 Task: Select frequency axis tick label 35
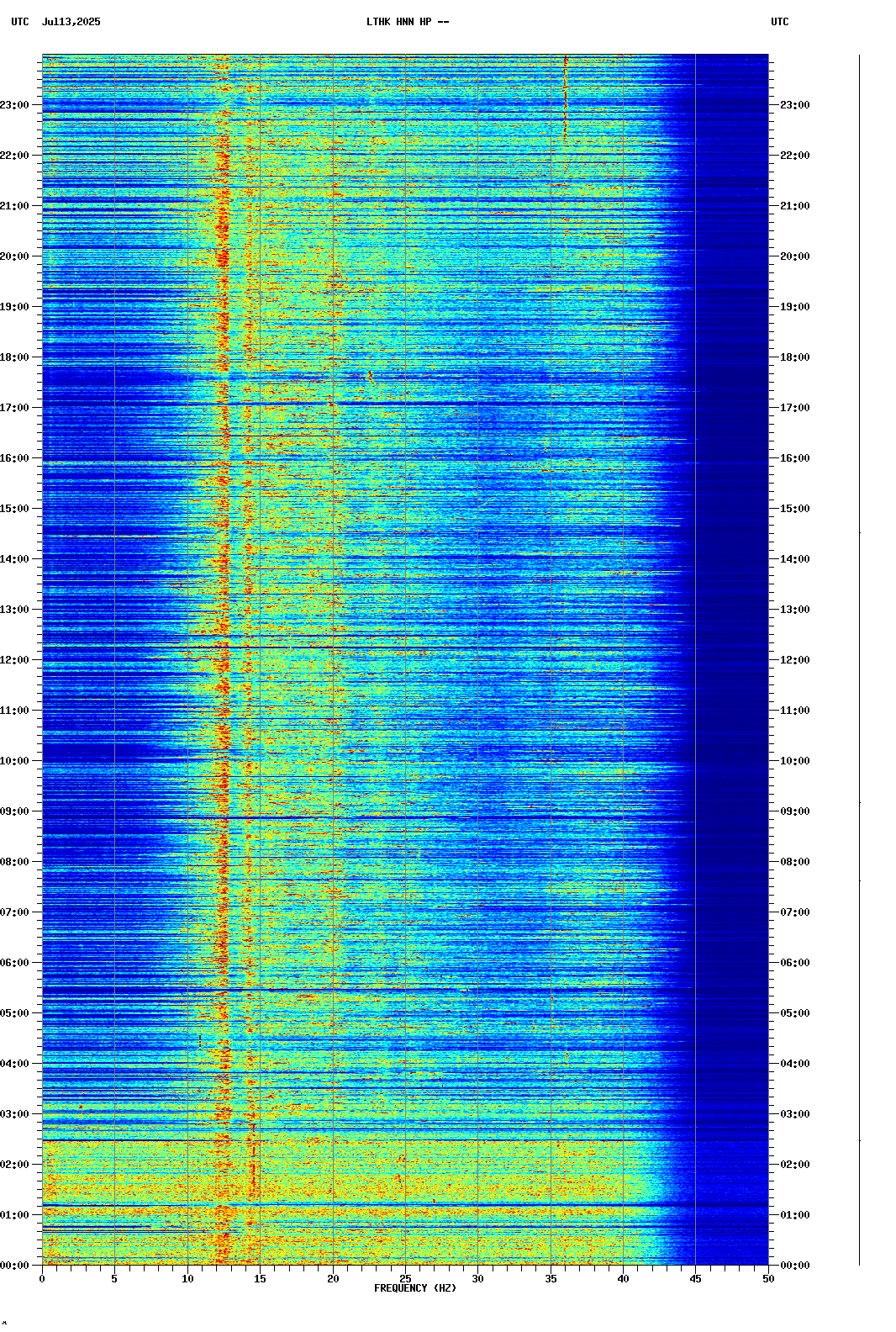click(551, 1279)
